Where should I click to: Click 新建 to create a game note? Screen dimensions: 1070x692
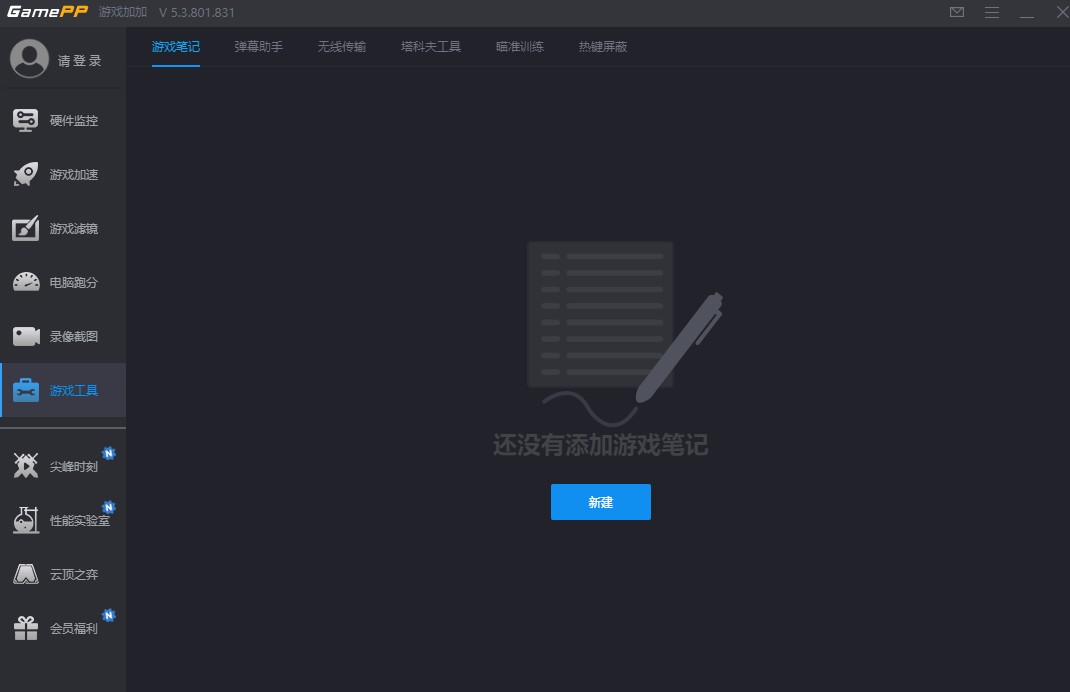[x=600, y=502]
